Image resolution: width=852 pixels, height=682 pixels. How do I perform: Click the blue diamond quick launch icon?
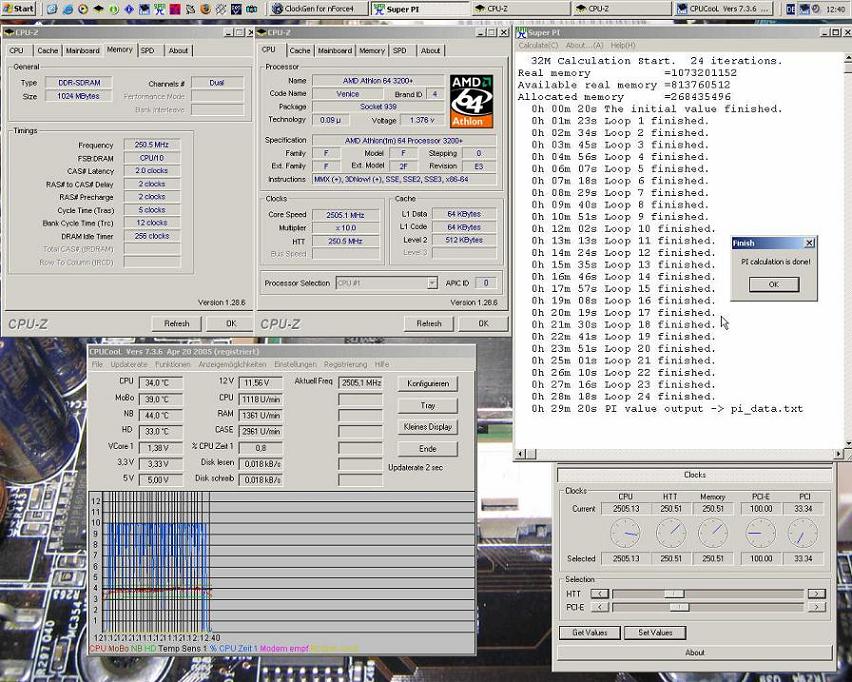coord(129,9)
